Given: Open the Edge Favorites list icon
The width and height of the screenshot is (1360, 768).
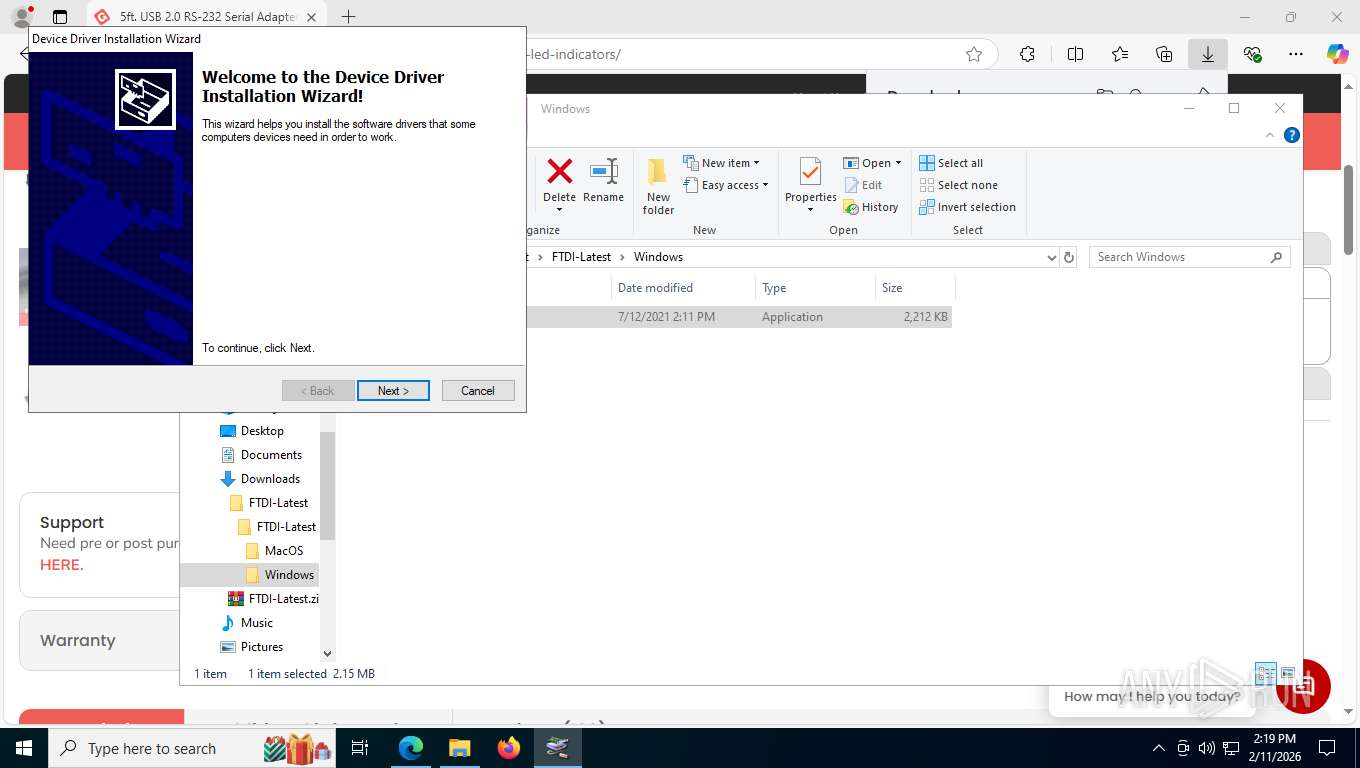Looking at the screenshot, I should (x=1120, y=54).
